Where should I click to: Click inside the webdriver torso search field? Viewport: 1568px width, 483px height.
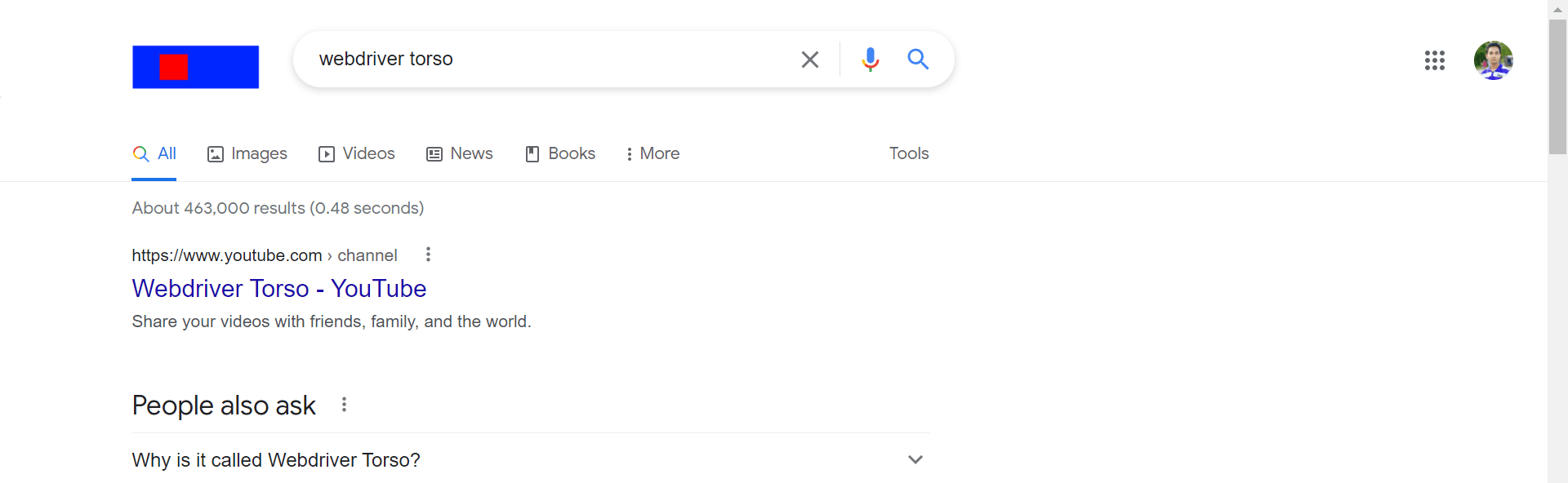point(547,59)
